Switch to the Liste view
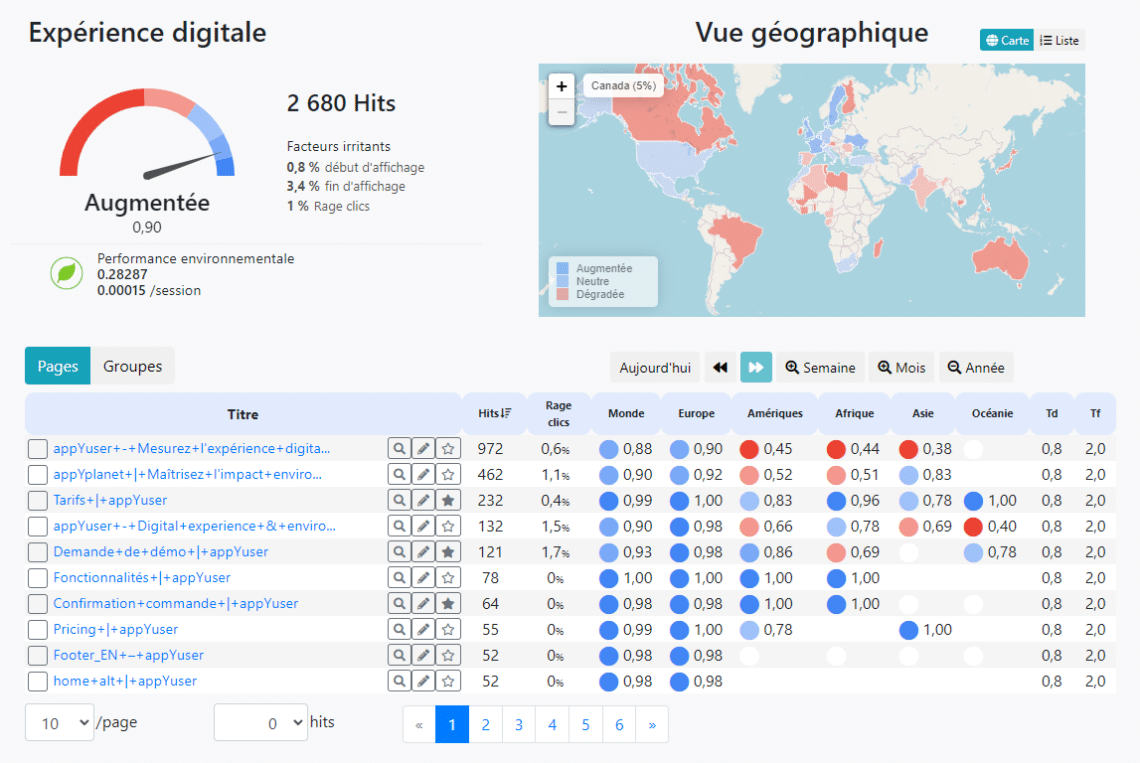1140x763 pixels. 1058,40
